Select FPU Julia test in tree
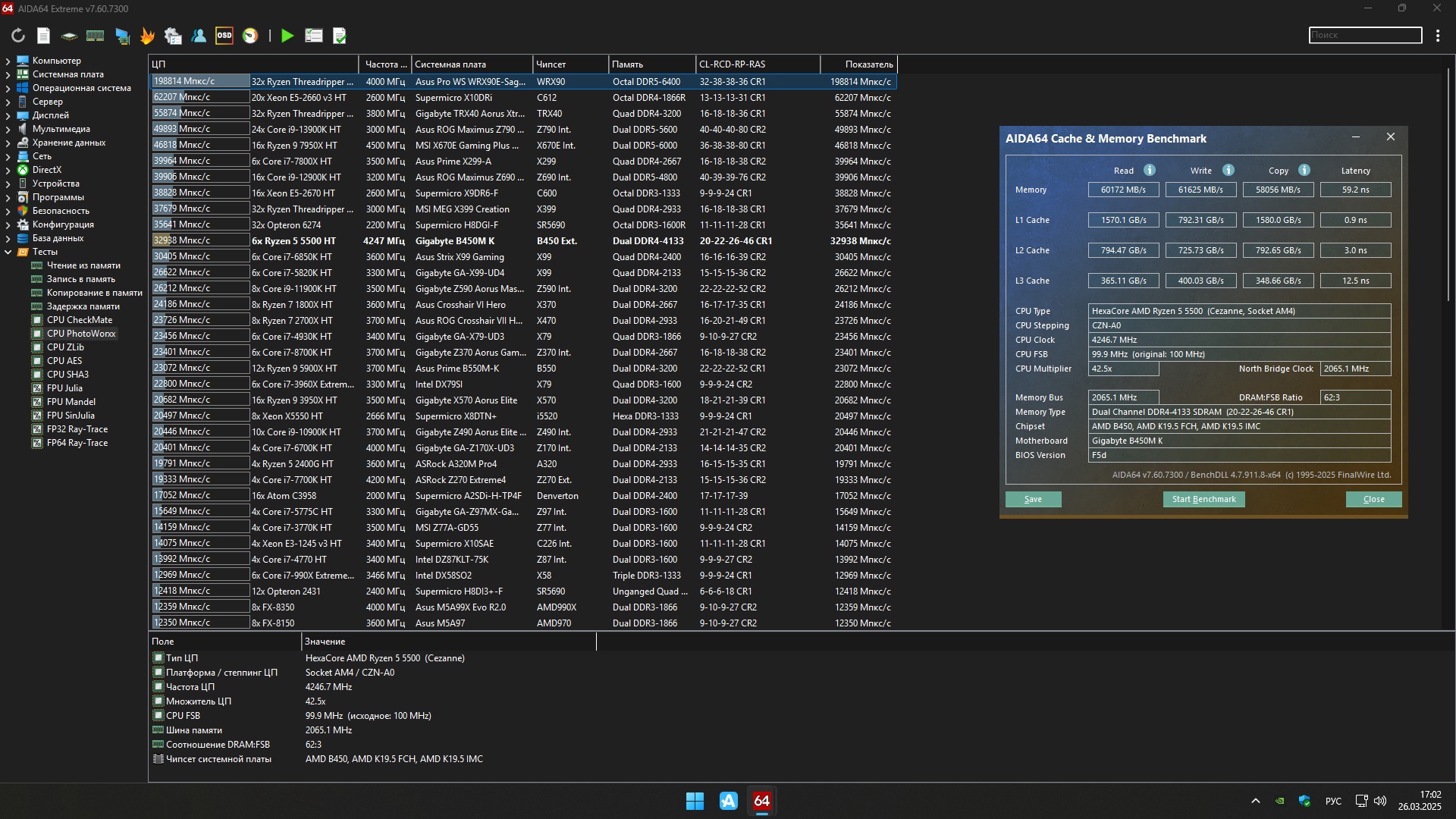 (x=64, y=388)
